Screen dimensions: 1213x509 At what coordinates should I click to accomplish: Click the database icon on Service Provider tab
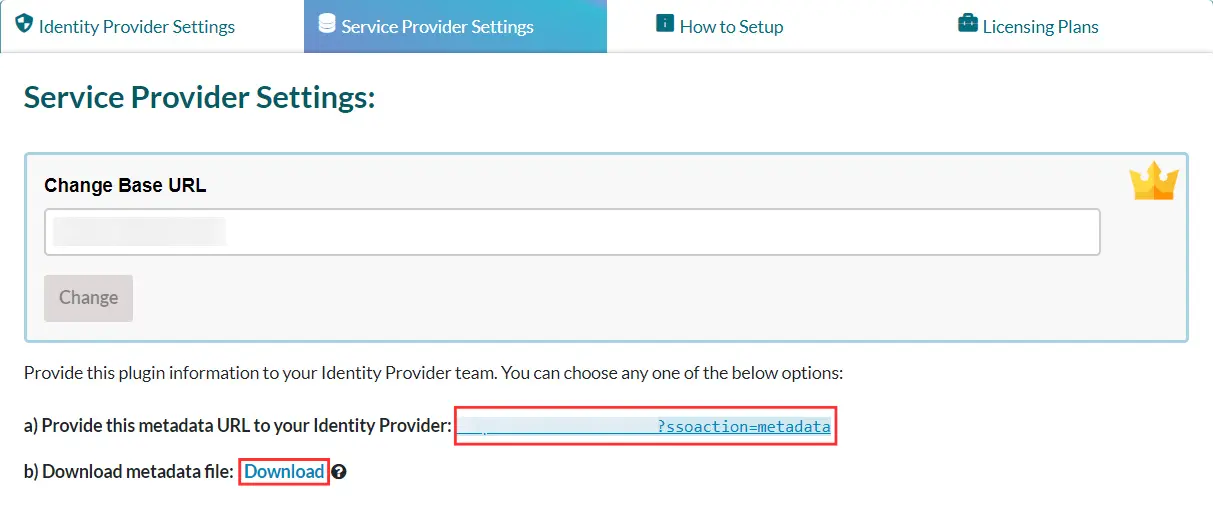pos(327,23)
